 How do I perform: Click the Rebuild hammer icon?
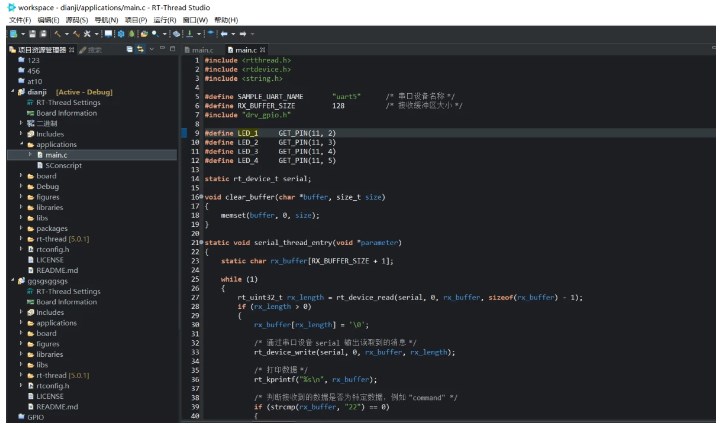pyautogui.click(x=76, y=34)
